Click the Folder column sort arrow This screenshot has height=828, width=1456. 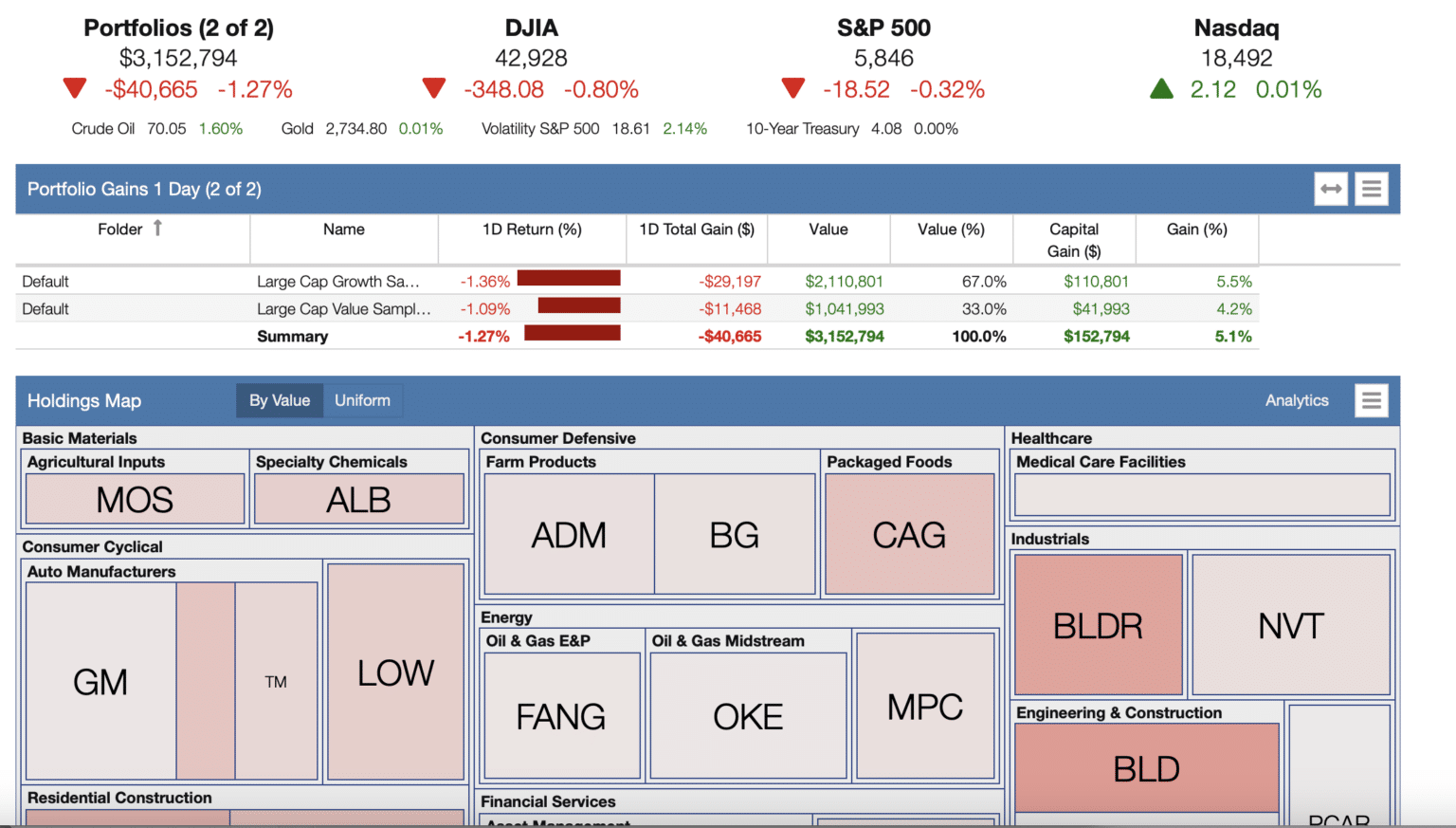(x=157, y=228)
